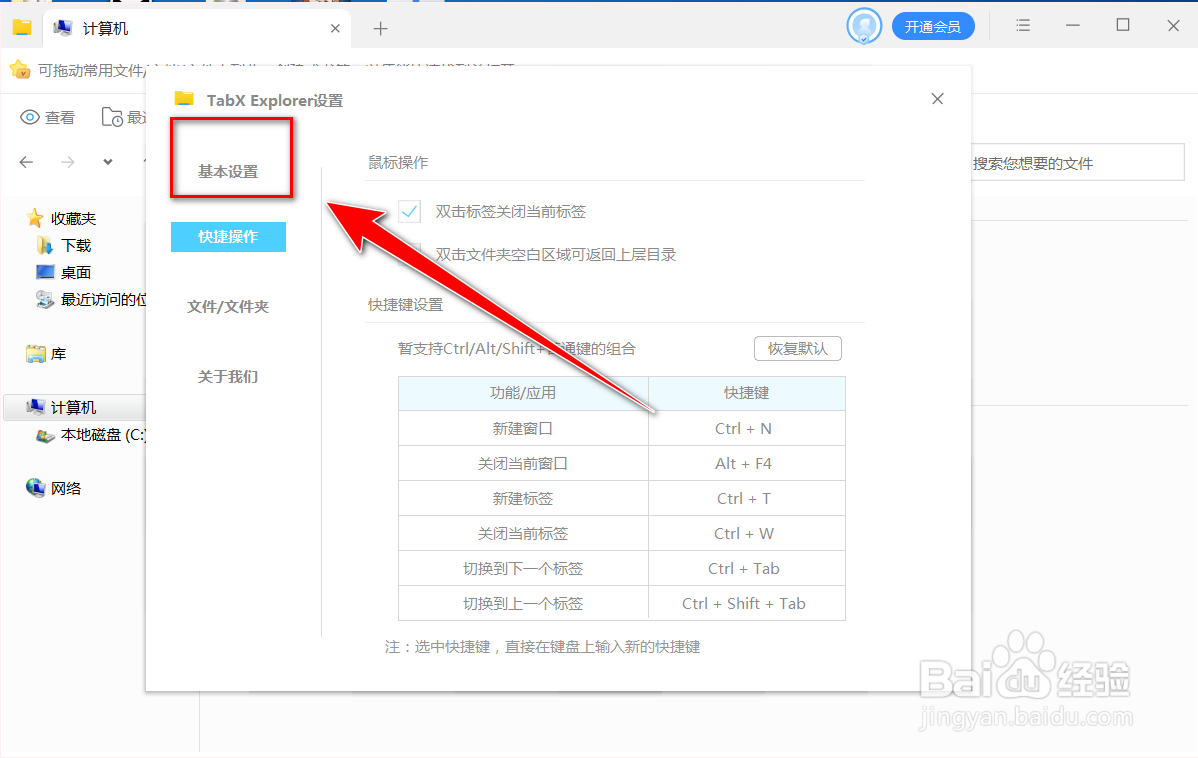Viewport: 1198px width, 758px height.
Task: Select 计算机 in the sidebar tree
Action: 75,407
